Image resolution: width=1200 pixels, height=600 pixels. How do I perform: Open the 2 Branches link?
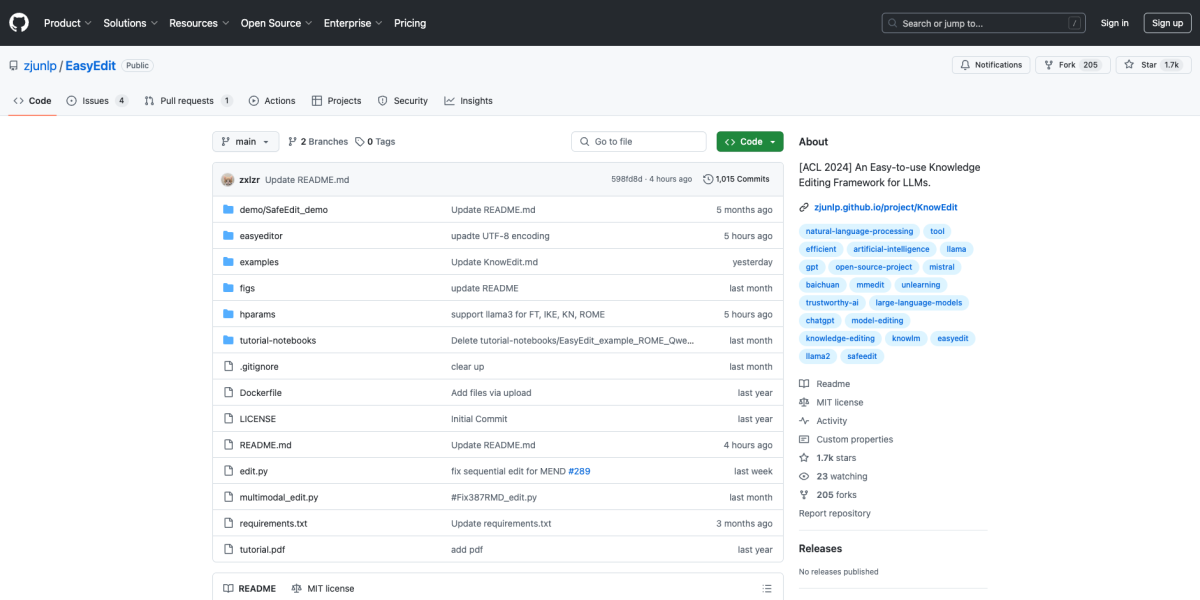tap(319, 142)
